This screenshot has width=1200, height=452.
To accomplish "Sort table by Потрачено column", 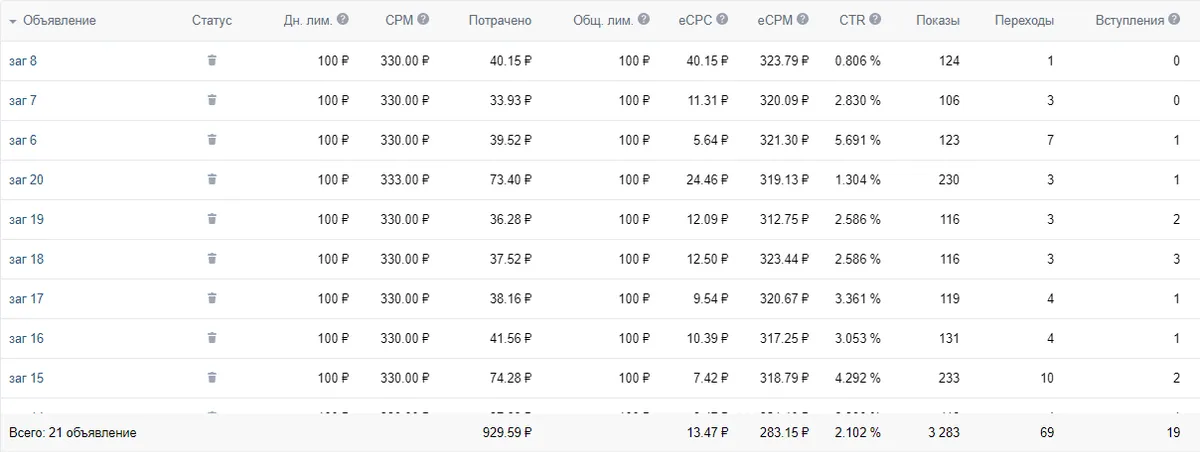I will tap(499, 20).
